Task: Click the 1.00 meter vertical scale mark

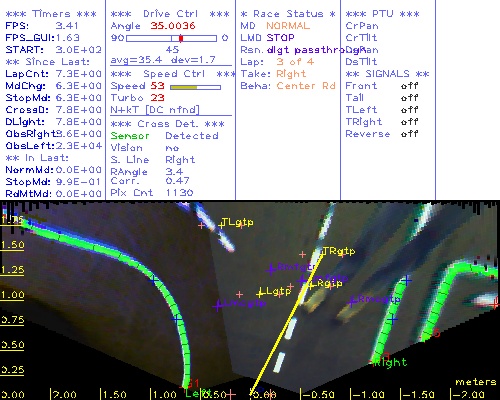Action: click(12, 295)
